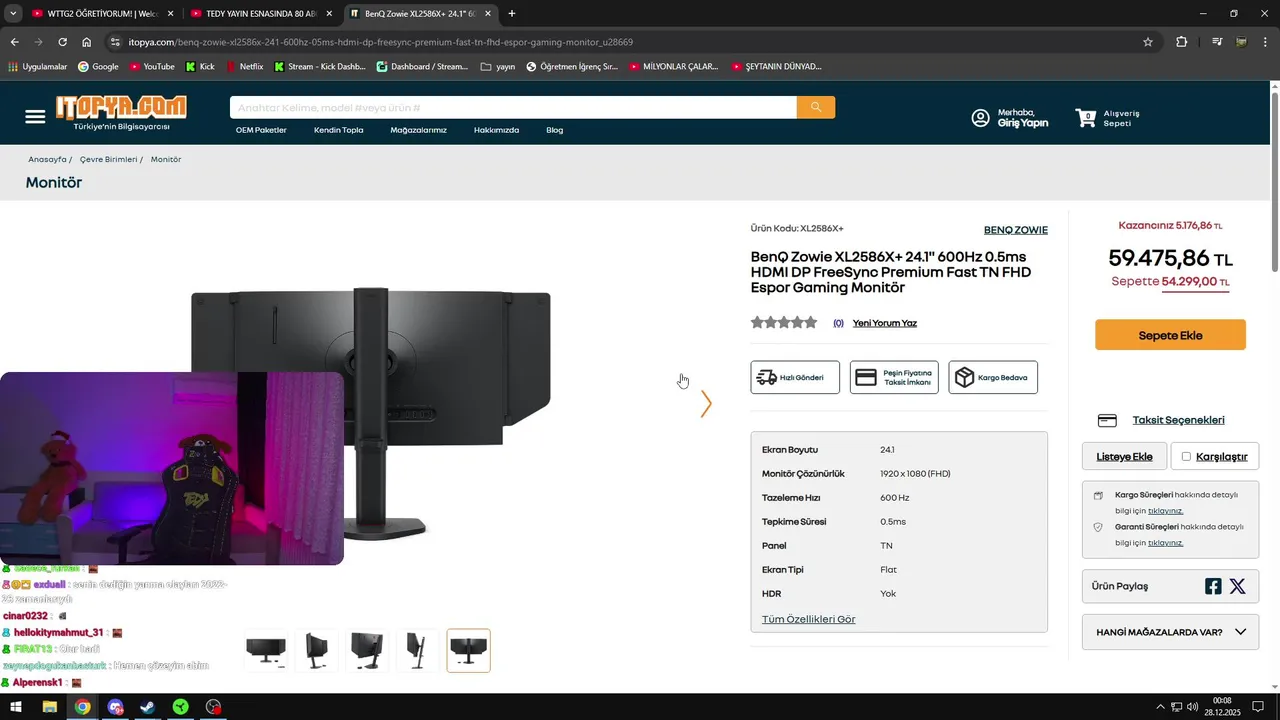1280x720 pixels.
Task: Click the credit card icon beside Taksit Seçenekleri
Action: point(1107,420)
